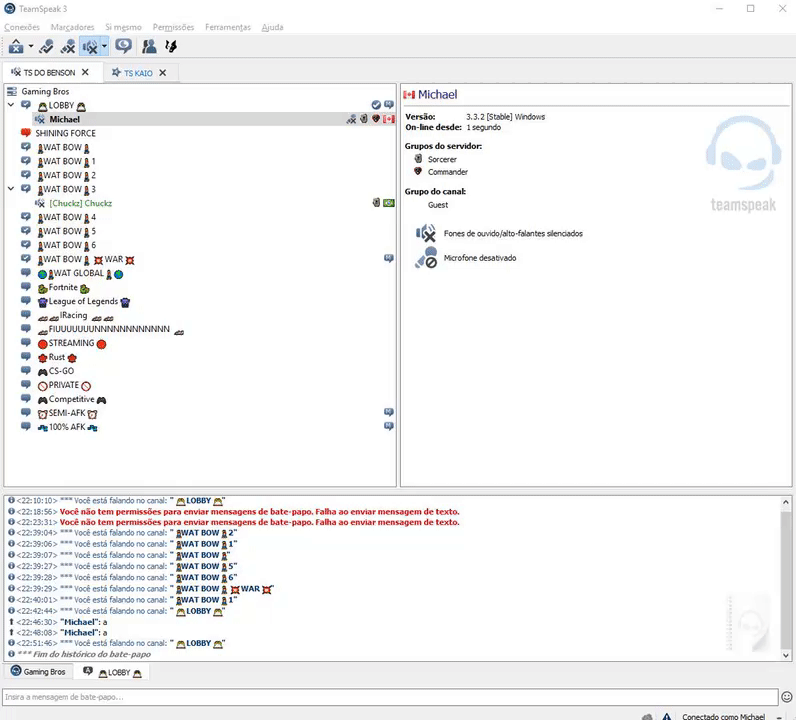Click the moderated icon on WAT BOW WAR row

(x=389, y=258)
